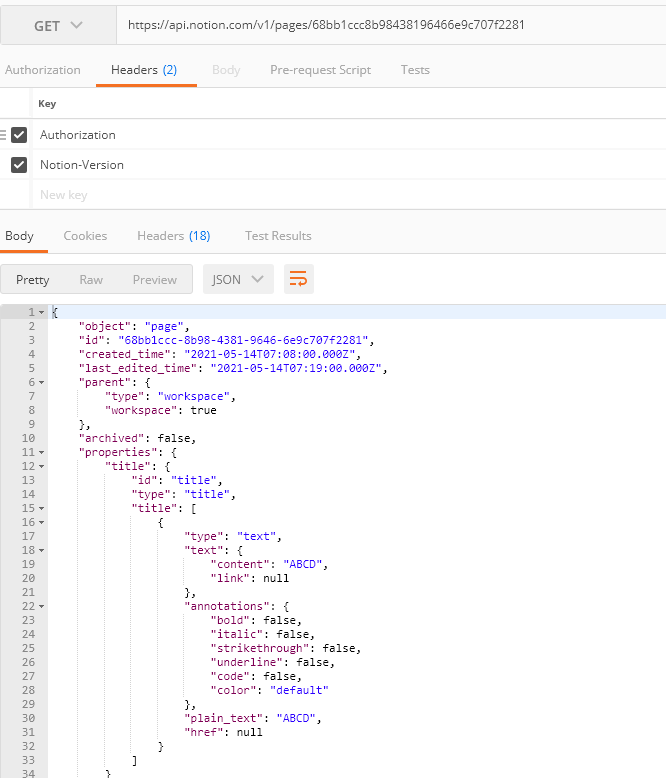Toggle the line wrap icon
Screen dimensions: 666x778
[299, 279]
